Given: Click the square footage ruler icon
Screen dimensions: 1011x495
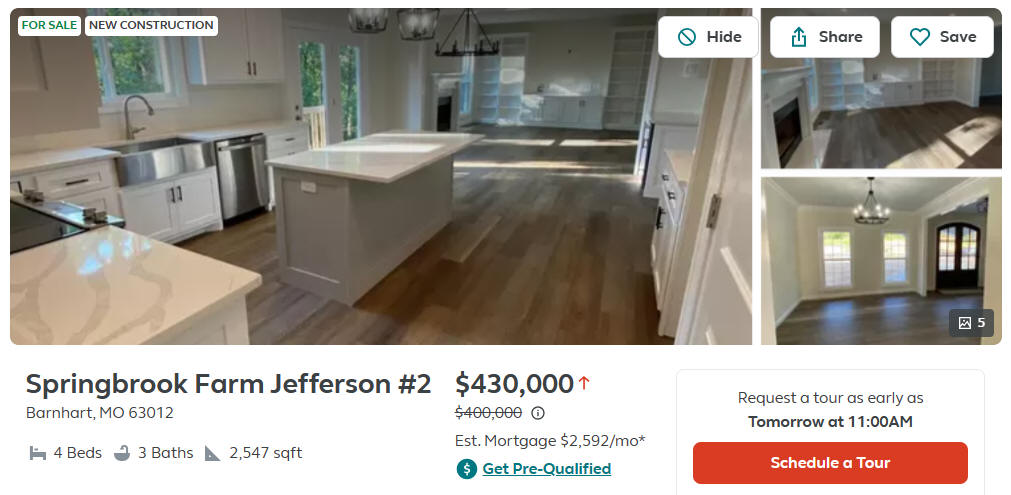Looking at the screenshot, I should point(213,453).
